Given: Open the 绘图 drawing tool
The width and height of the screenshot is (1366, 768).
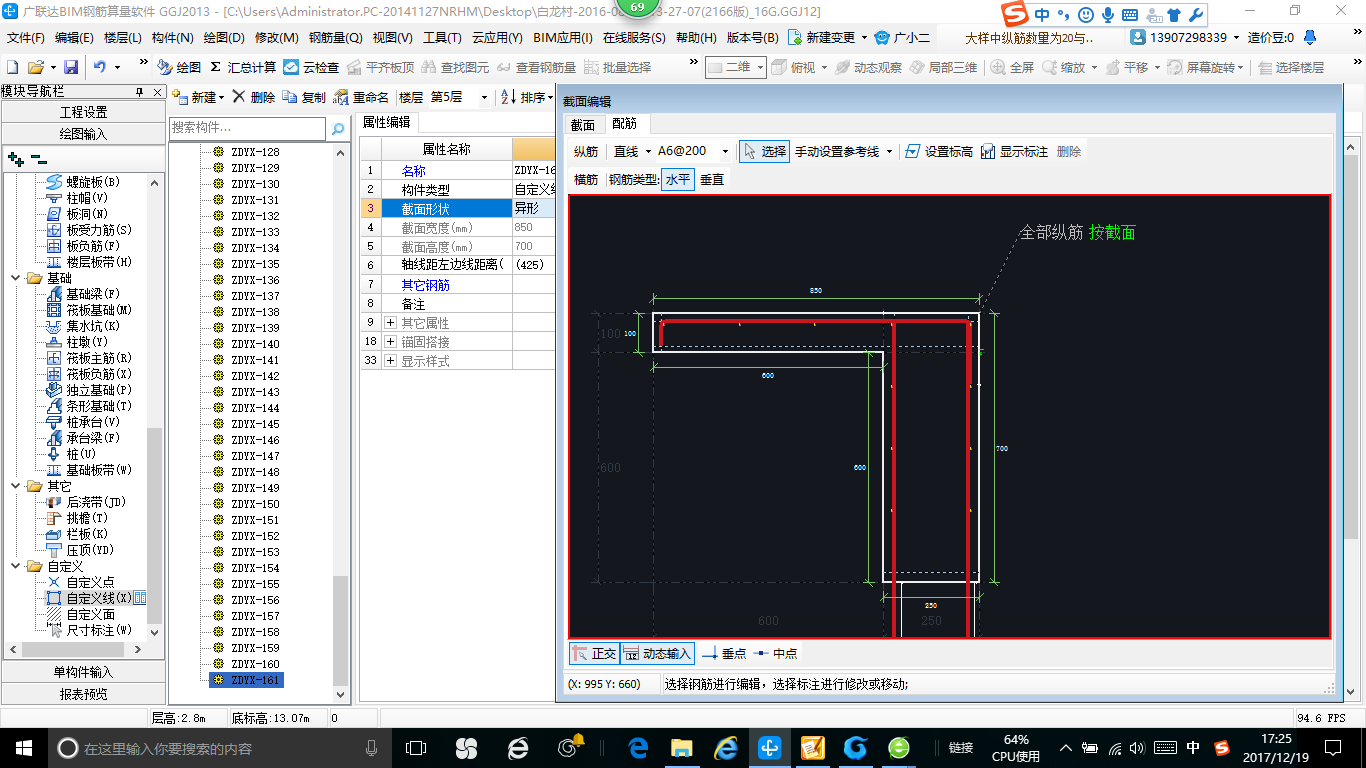Looking at the screenshot, I should 180,67.
